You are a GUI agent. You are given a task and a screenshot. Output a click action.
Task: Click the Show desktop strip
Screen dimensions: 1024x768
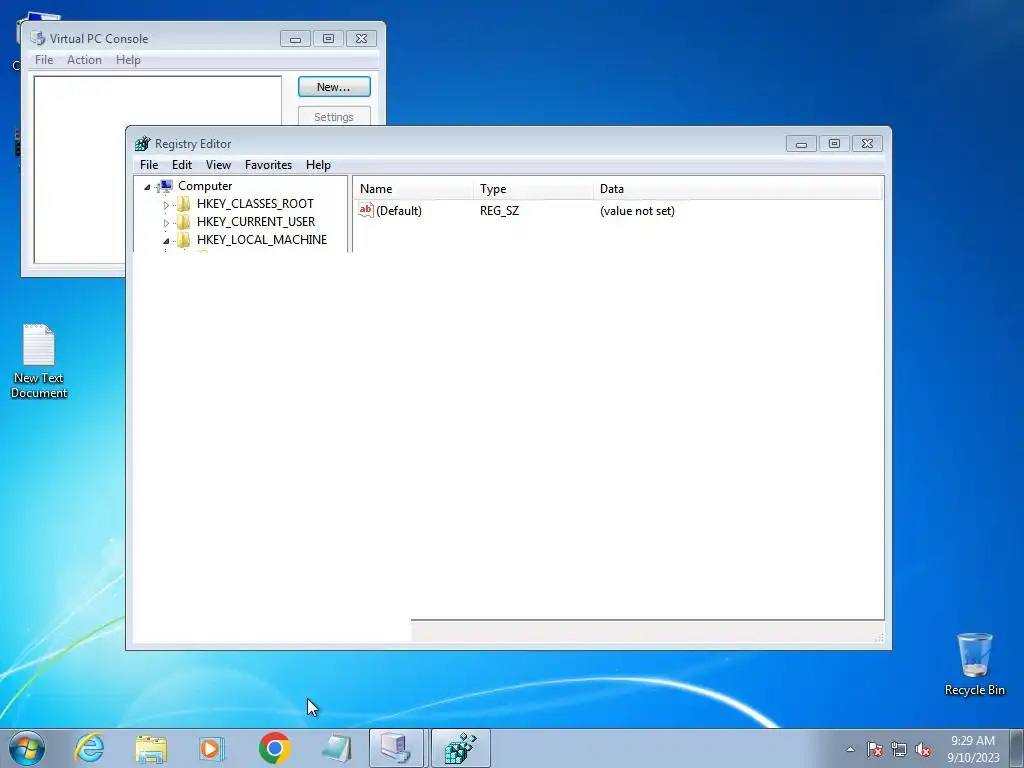(1017, 748)
